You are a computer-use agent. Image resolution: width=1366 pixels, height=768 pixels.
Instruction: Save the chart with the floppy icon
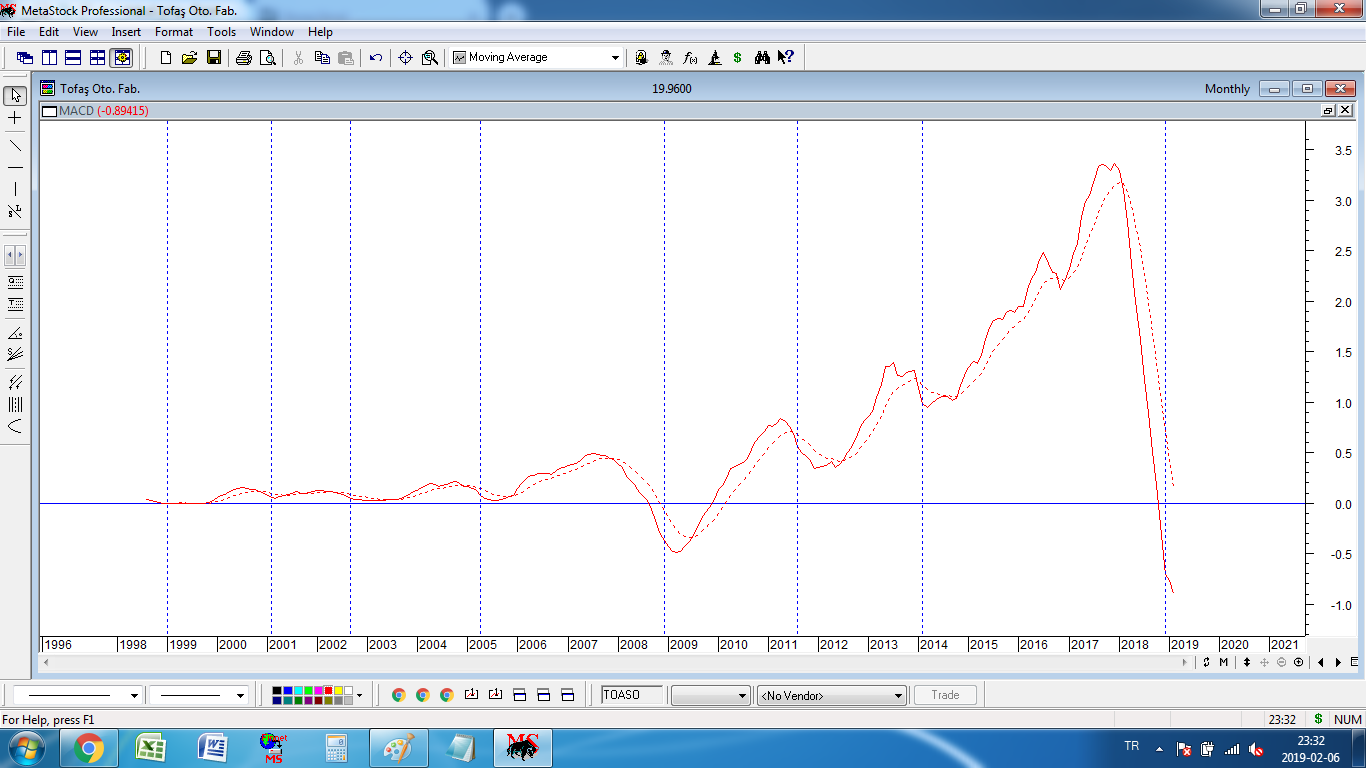(214, 58)
